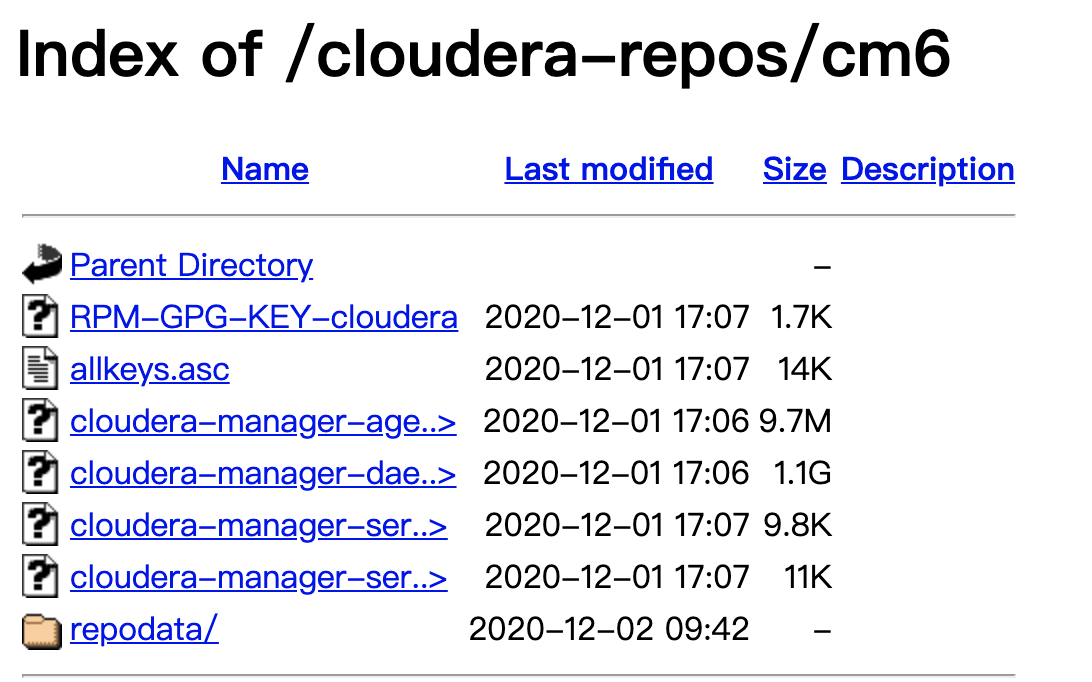Go to the Parent Directory link
Viewport: 1092px width, 682px height.
coord(191,265)
